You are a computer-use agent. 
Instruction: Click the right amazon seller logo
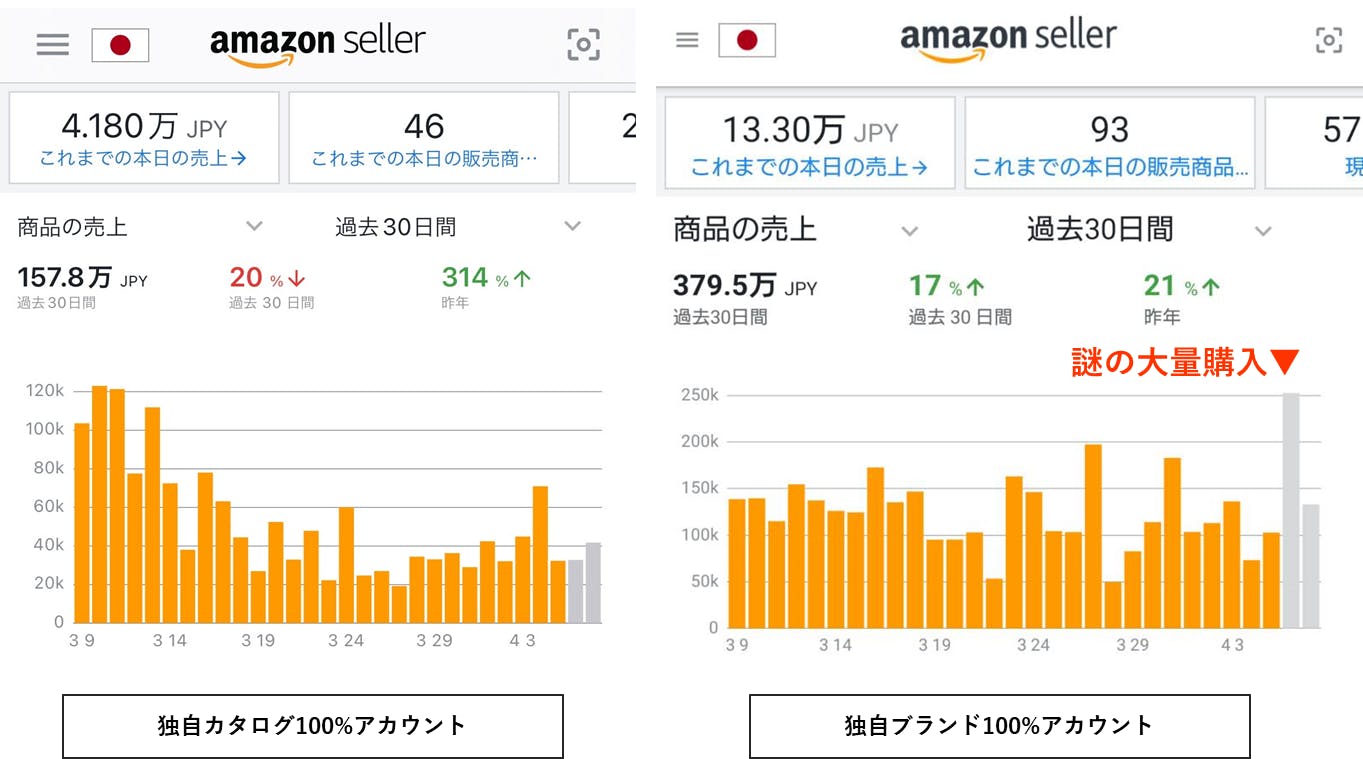[x=1008, y=40]
